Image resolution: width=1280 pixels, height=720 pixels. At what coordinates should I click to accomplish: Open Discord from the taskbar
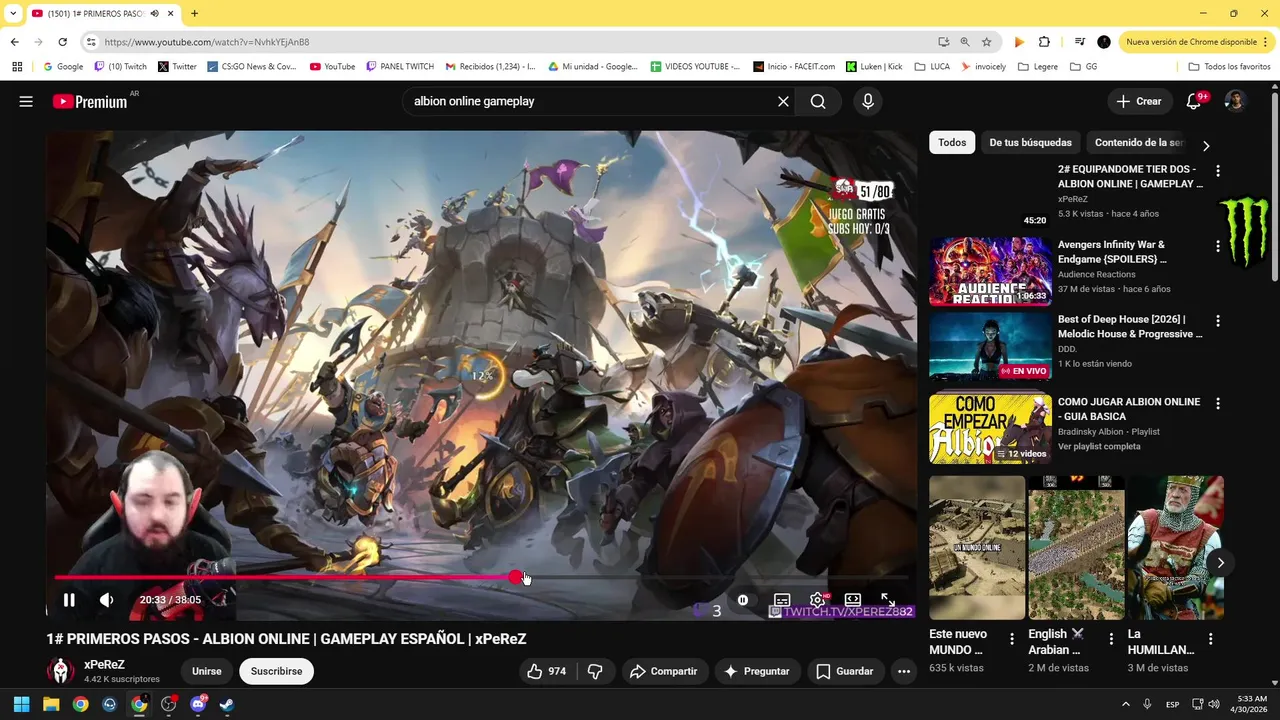click(x=198, y=704)
